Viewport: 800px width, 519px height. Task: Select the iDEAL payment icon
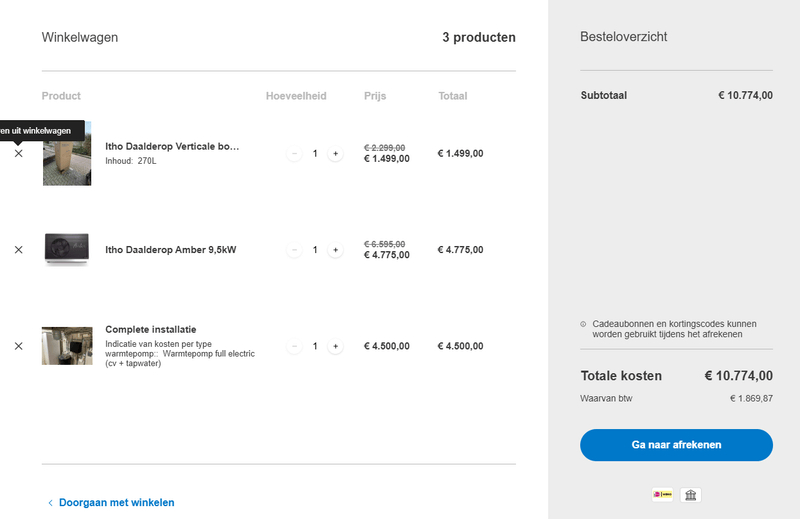click(662, 495)
